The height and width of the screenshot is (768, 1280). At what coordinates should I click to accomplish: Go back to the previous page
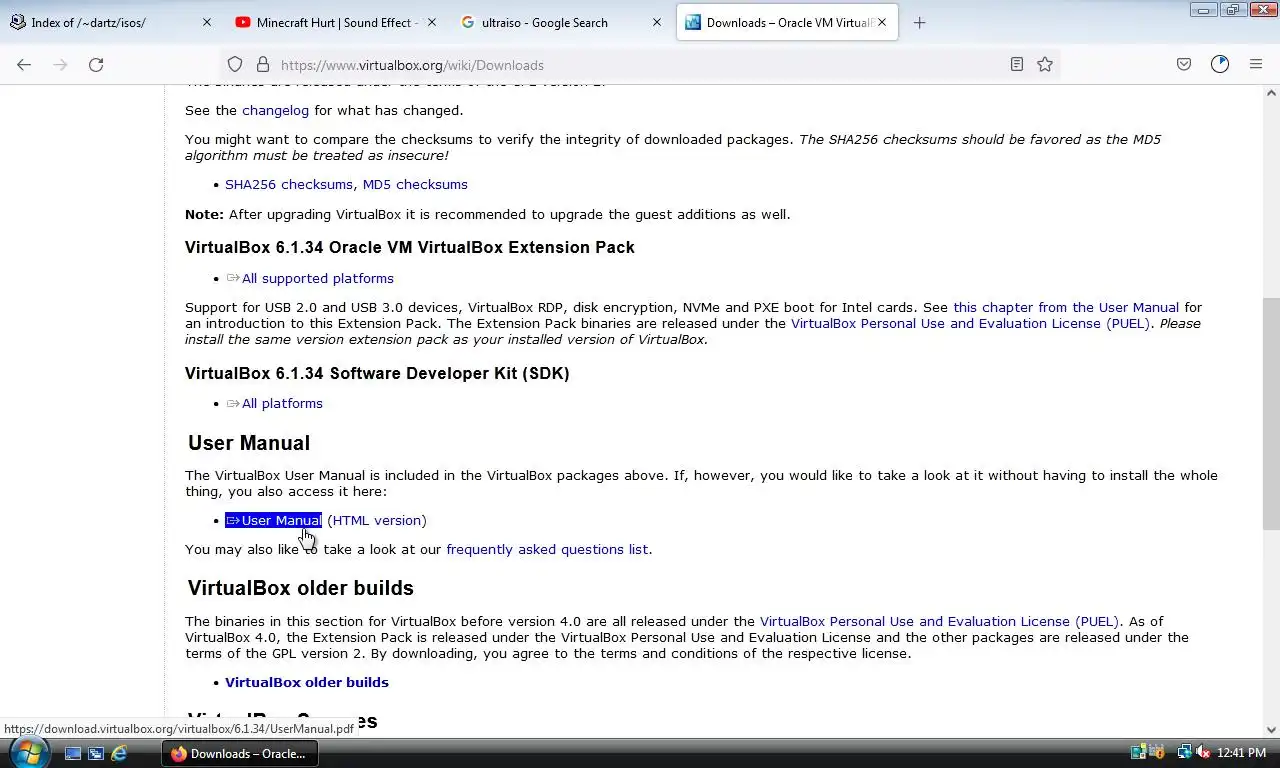[24, 64]
